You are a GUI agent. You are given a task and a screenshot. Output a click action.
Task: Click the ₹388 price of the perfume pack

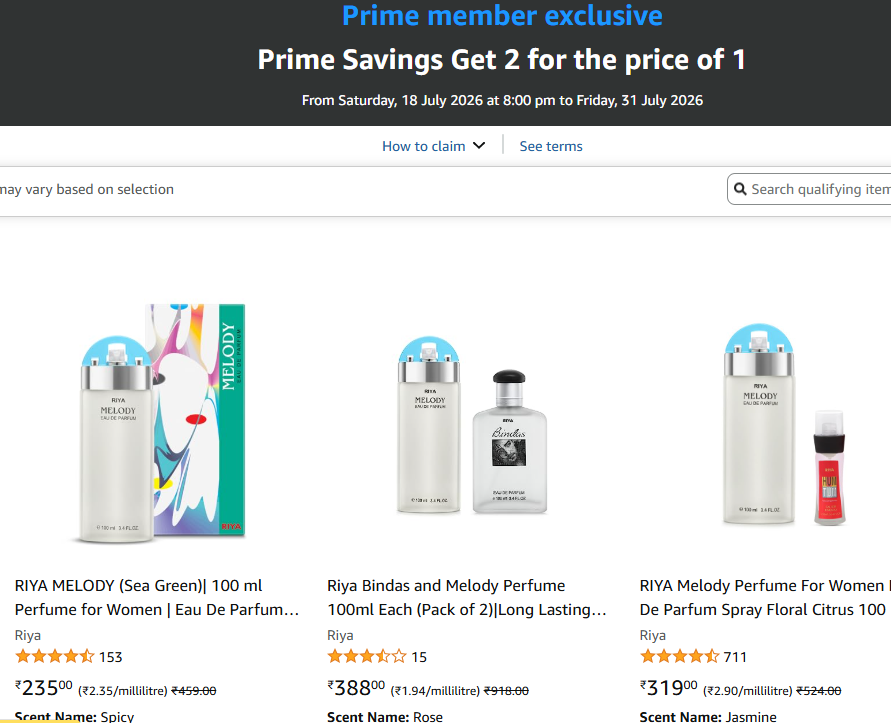pos(356,688)
